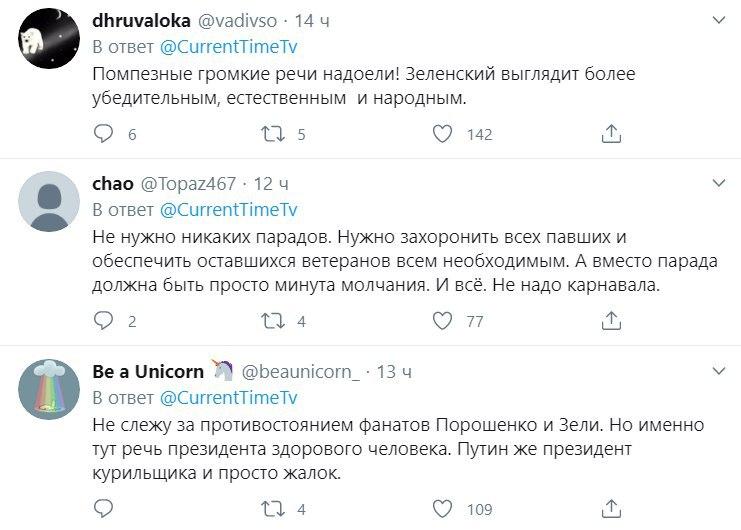The image size is (741, 530).
Task: Like the tweet by dhruvaloka
Action: tap(442, 134)
